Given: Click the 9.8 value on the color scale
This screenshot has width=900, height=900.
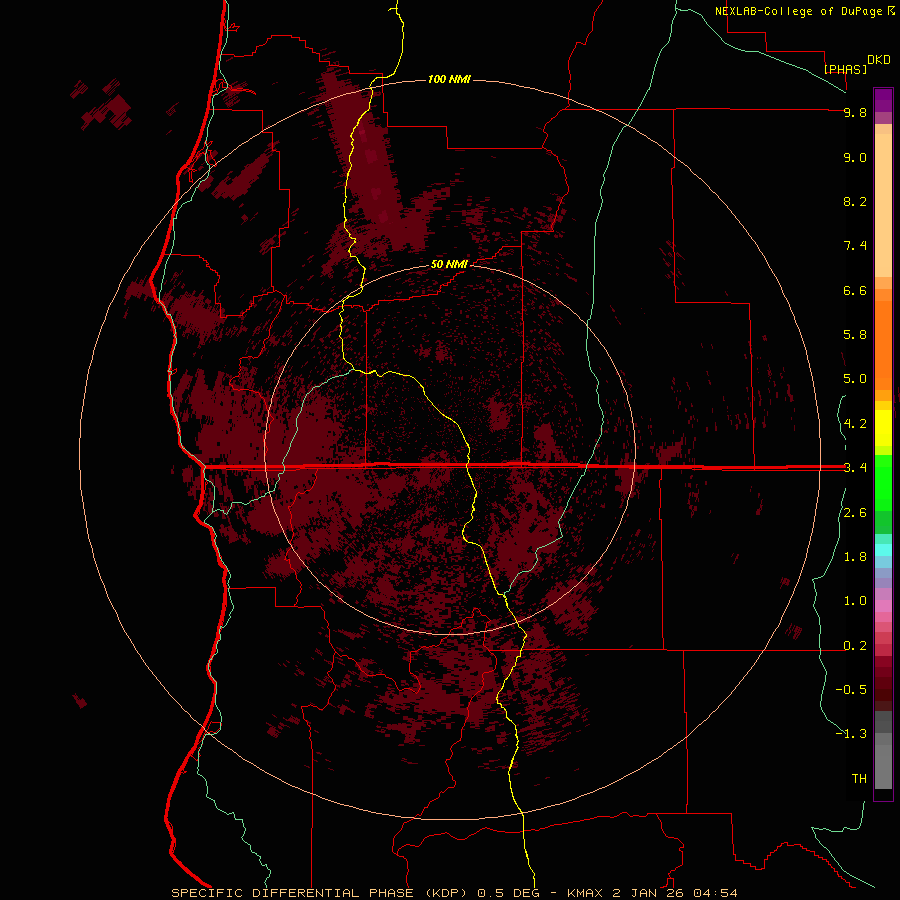Looking at the screenshot, I should (855, 112).
